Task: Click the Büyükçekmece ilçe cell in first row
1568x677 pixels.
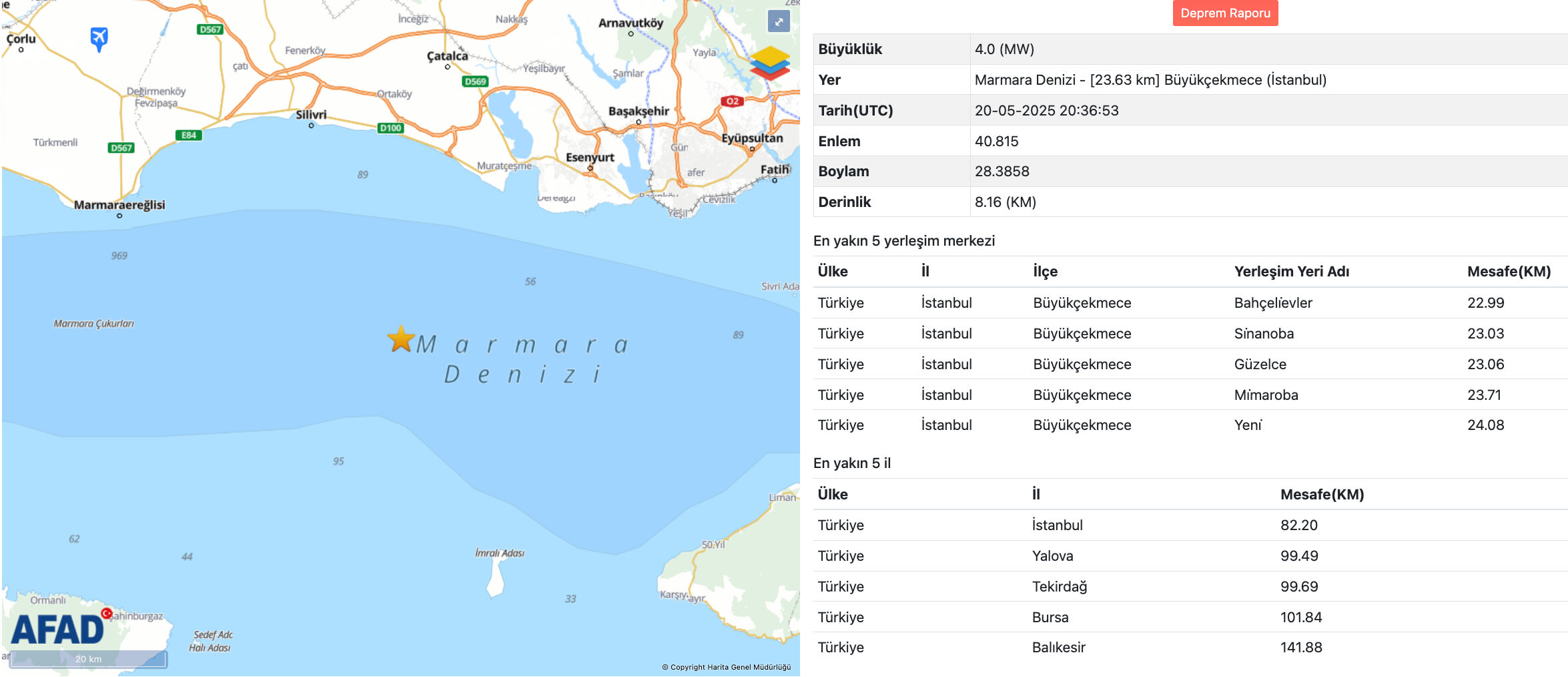Action: [1082, 302]
